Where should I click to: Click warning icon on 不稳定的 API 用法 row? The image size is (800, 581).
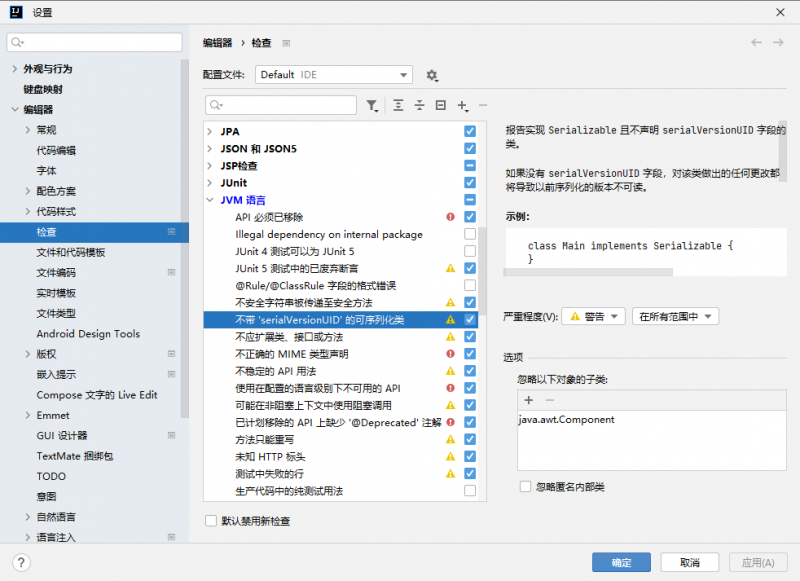(x=451, y=371)
